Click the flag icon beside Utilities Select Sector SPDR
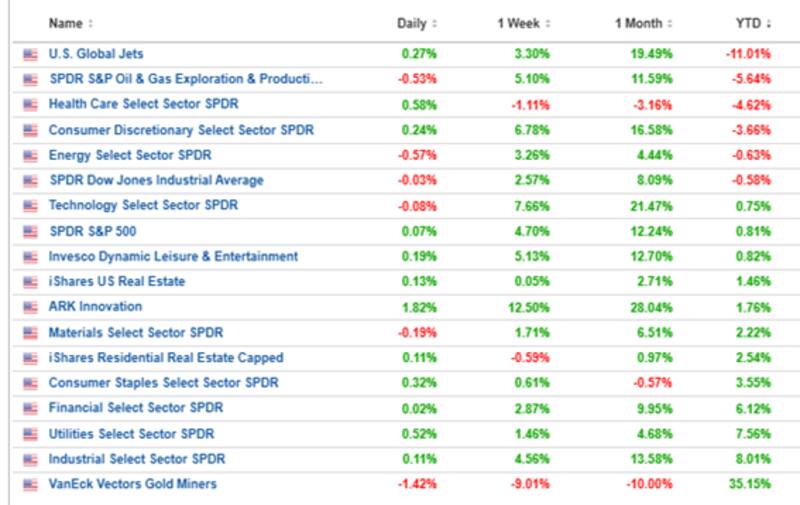 click(30, 434)
